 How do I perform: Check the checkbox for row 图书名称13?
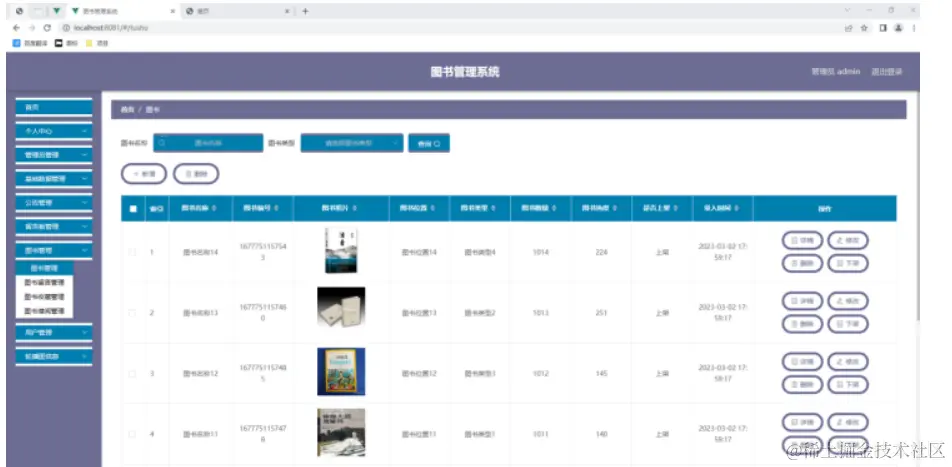pyautogui.click(x=132, y=313)
